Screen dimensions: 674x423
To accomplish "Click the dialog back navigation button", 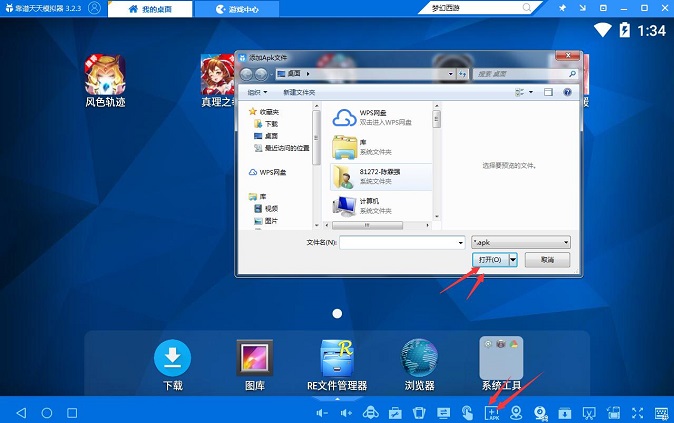I will 246,74.
